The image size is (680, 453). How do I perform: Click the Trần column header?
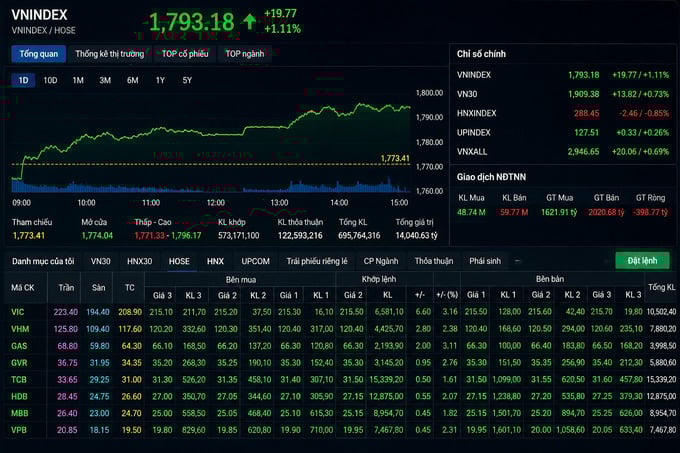click(x=66, y=287)
